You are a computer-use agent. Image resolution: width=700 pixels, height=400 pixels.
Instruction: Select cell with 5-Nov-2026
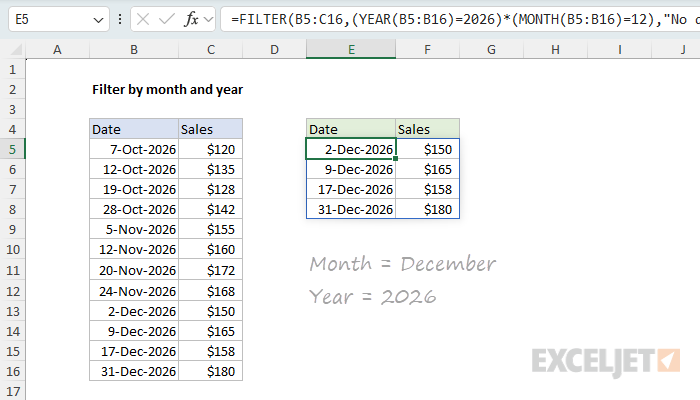(x=134, y=229)
